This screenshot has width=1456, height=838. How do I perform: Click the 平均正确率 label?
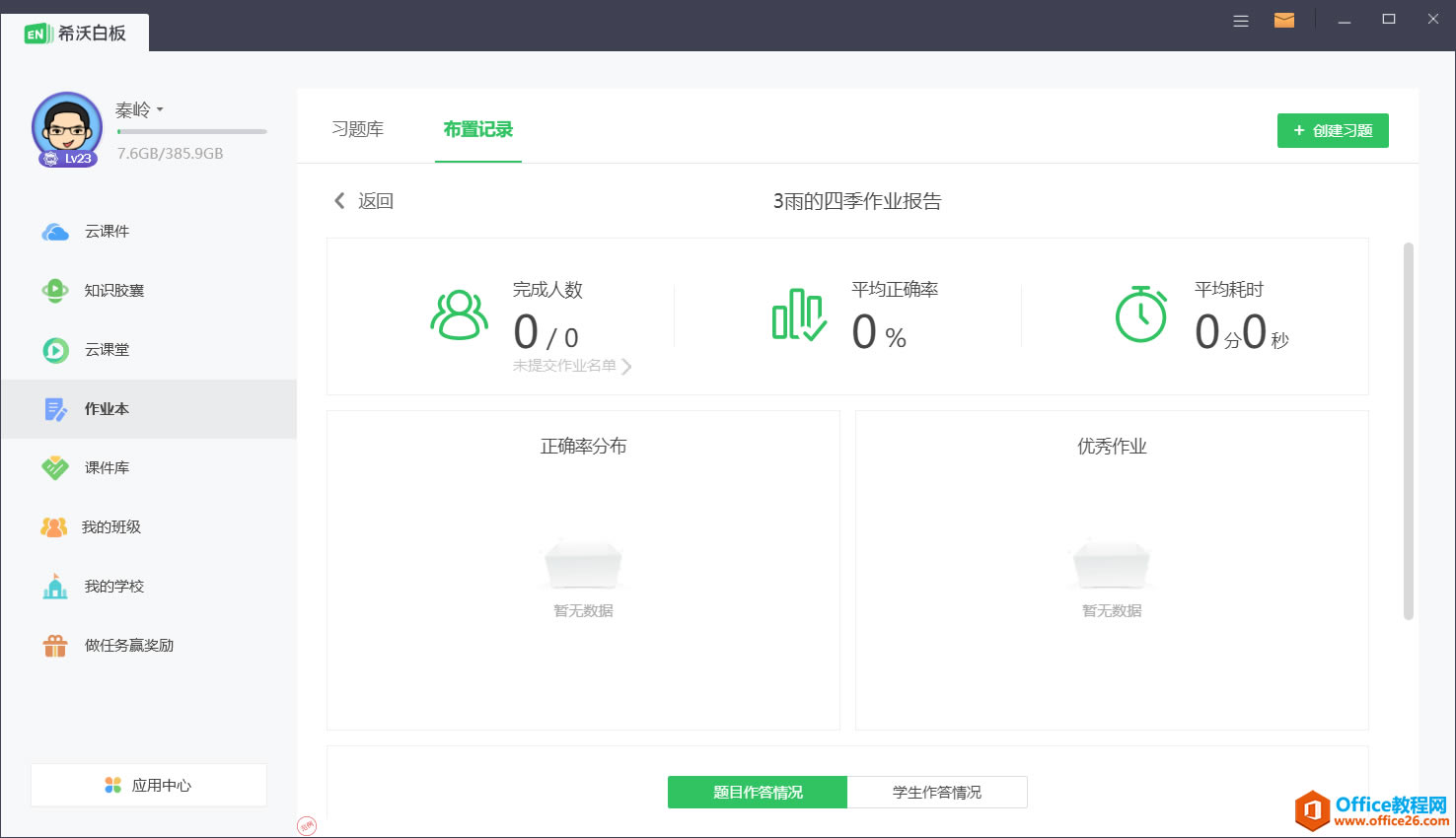click(895, 290)
